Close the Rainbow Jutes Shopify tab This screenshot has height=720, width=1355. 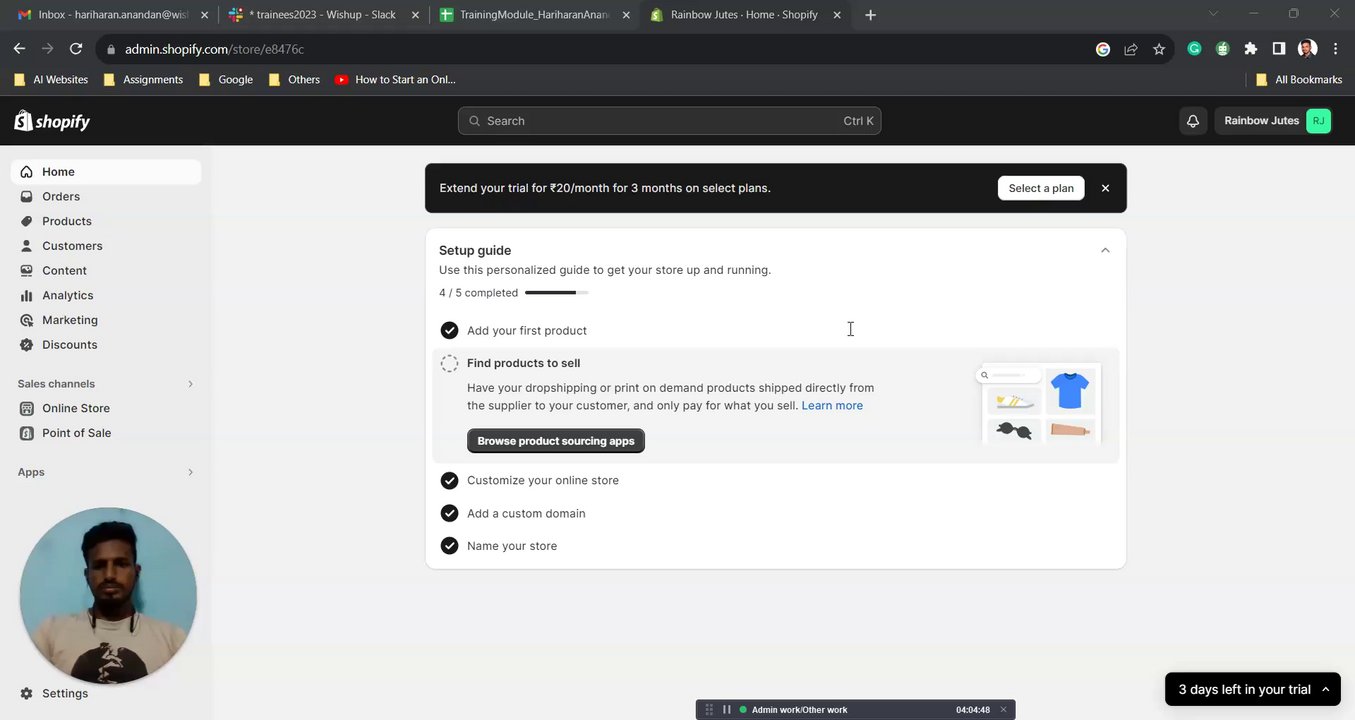[x=837, y=15]
